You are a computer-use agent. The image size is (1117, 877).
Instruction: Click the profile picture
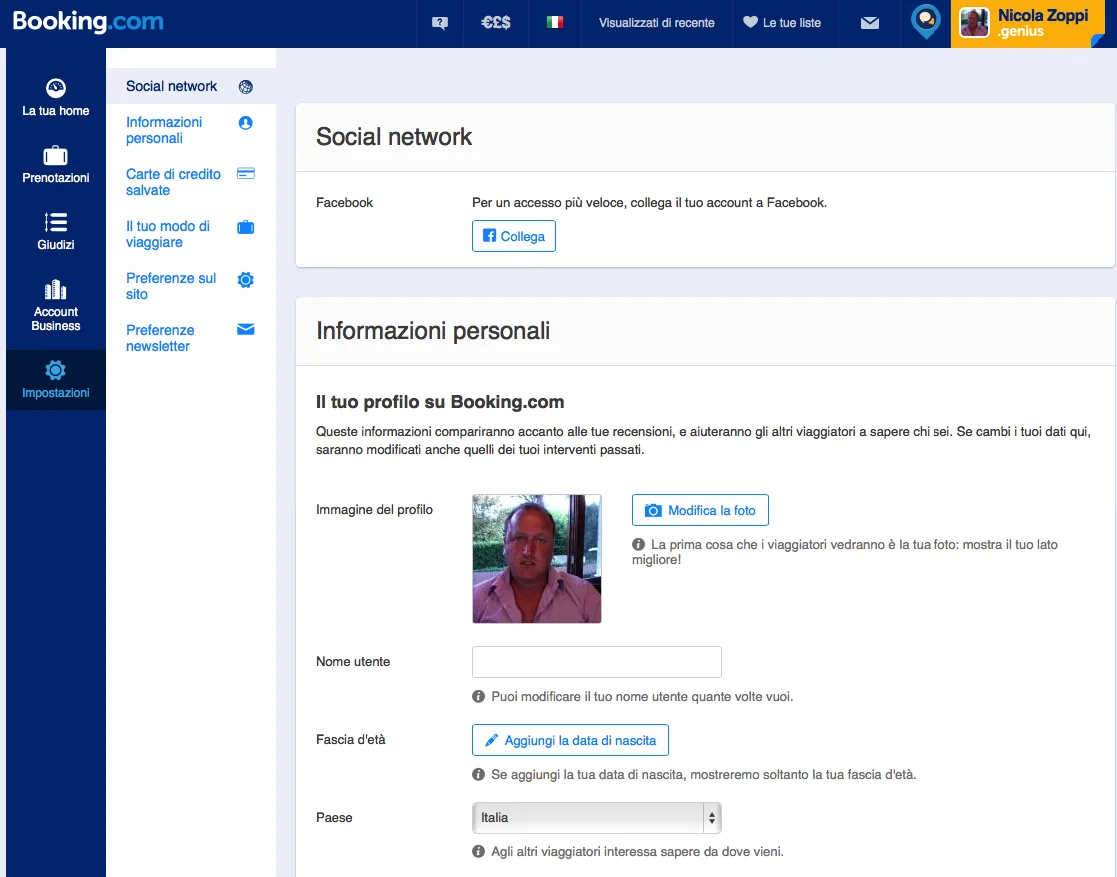[x=536, y=559]
